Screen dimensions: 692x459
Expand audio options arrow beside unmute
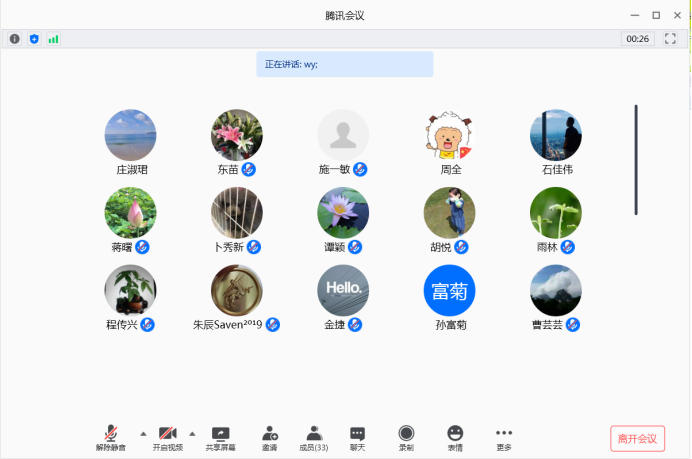[142, 433]
